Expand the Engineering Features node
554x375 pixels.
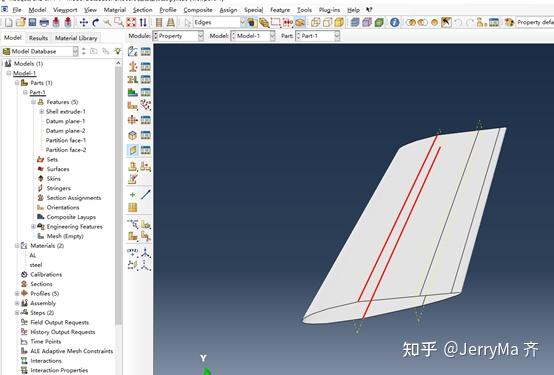point(34,226)
